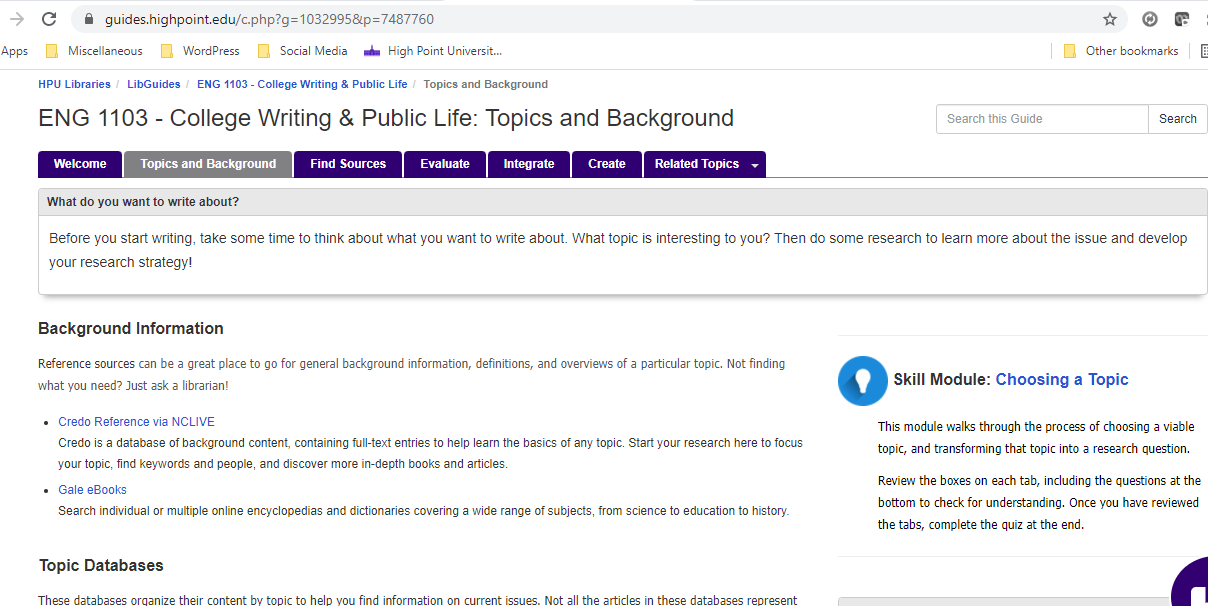Open the purple chat widget in the corner

click(1192, 584)
